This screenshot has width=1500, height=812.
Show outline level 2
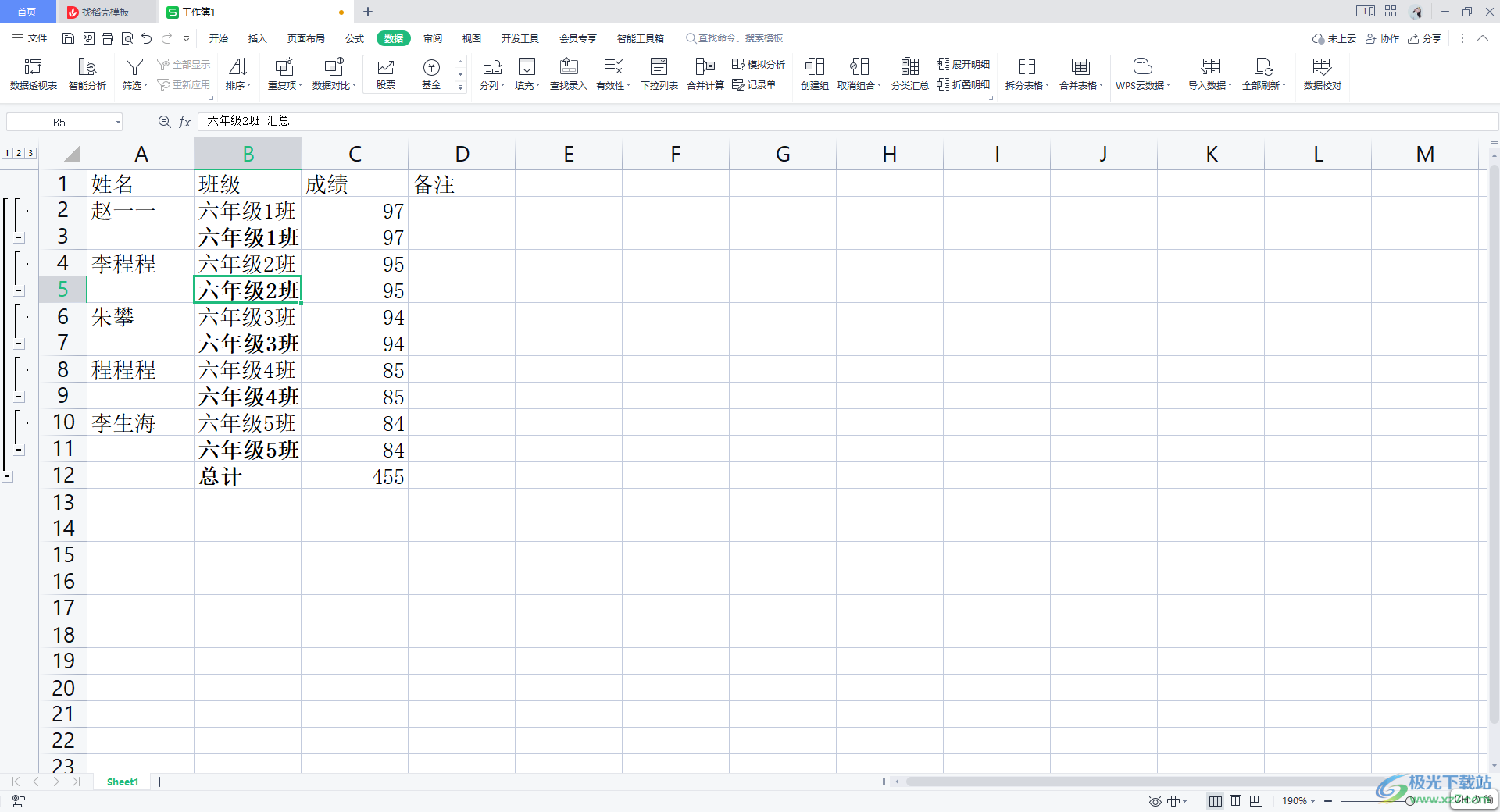point(19,153)
